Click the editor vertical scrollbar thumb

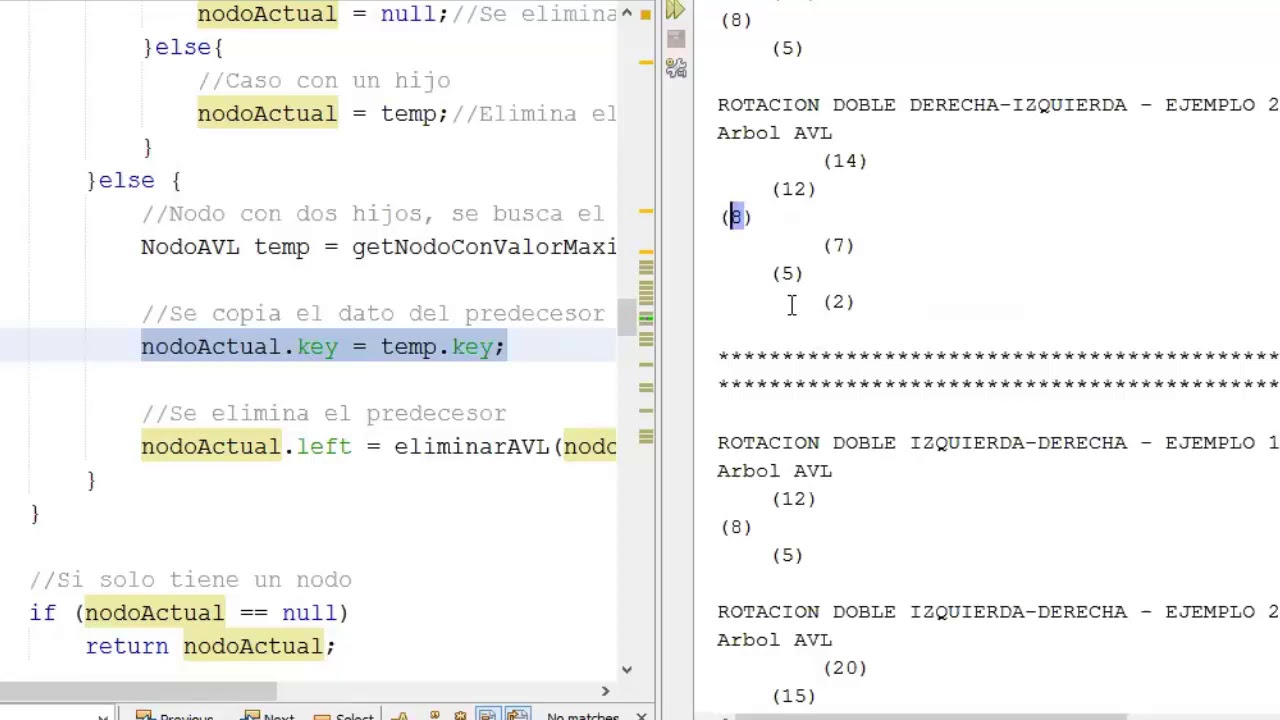626,318
